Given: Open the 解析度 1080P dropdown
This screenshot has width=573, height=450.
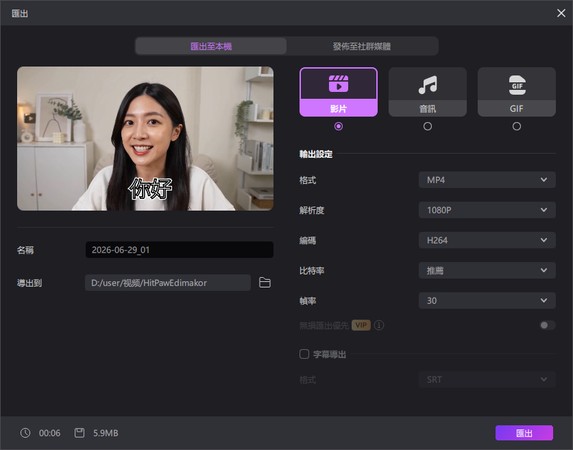Looking at the screenshot, I should tap(487, 210).
